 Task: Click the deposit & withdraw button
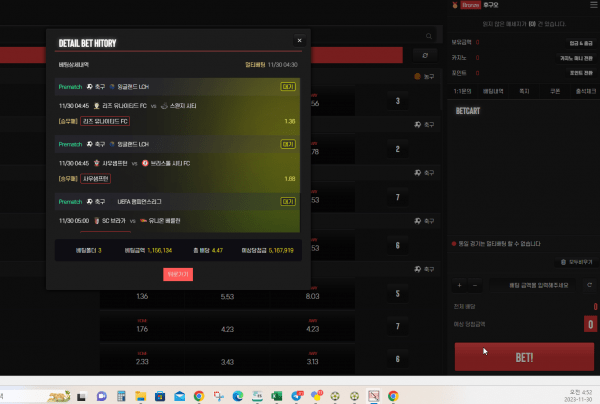(x=581, y=43)
